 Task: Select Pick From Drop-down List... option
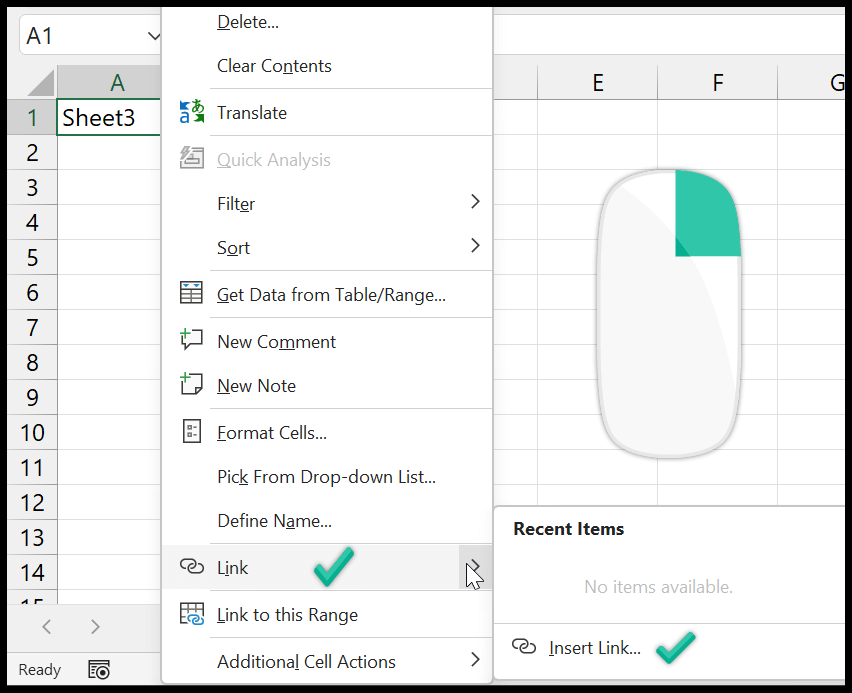[x=326, y=477]
